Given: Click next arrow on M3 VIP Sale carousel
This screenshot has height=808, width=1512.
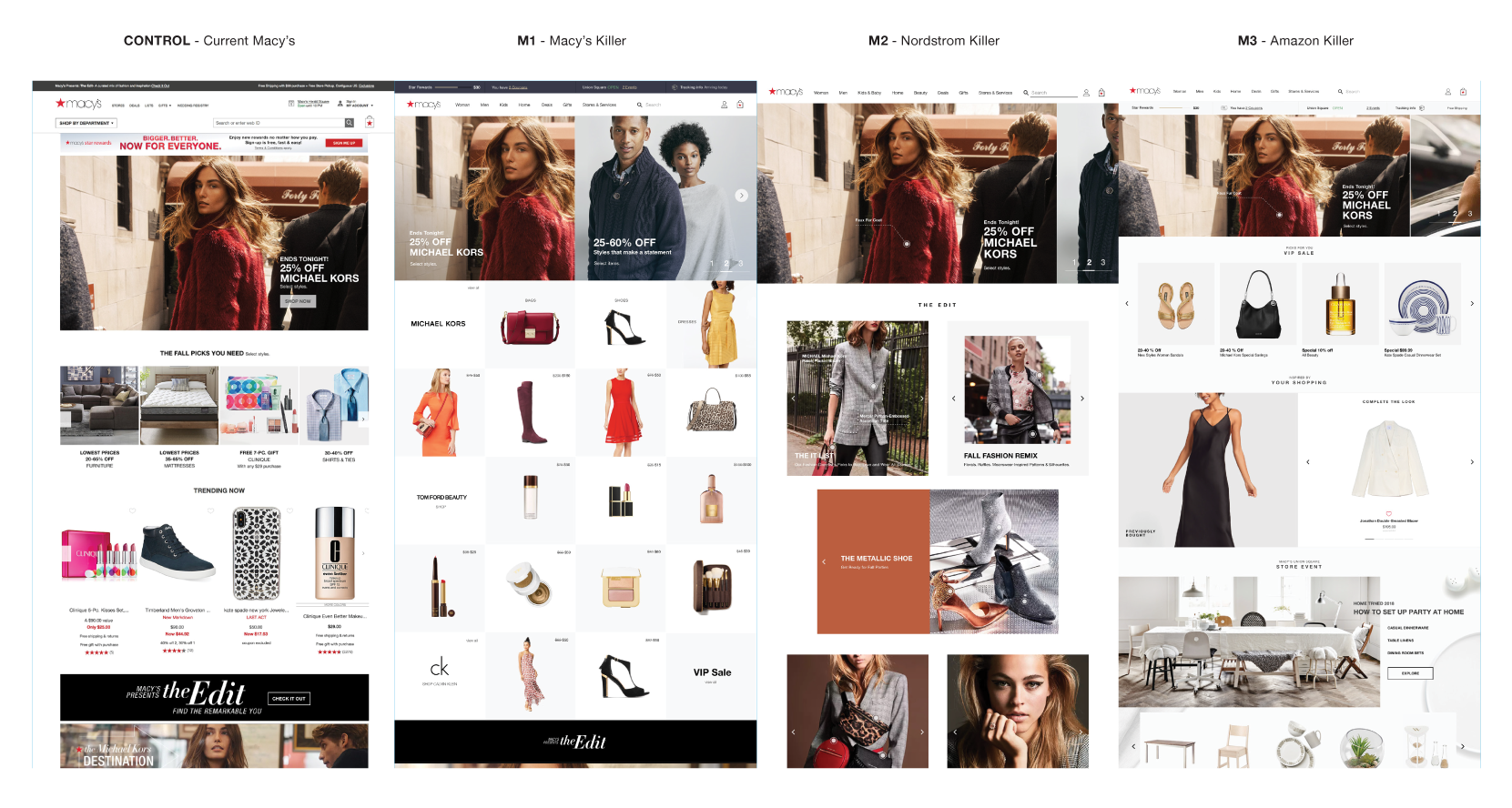Looking at the screenshot, I should coord(1472,304).
